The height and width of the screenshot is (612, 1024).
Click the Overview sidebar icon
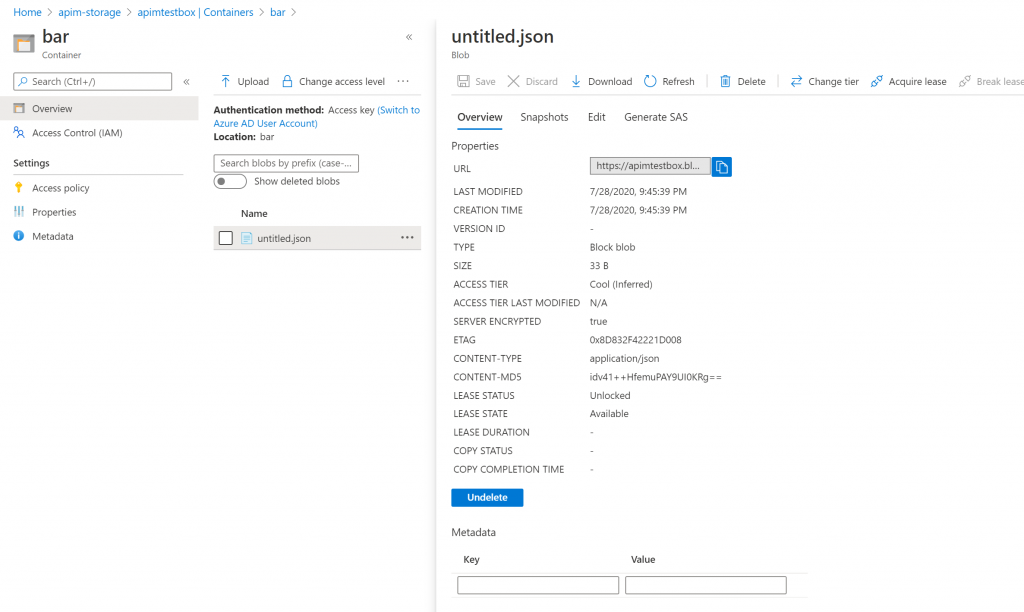coord(19,108)
